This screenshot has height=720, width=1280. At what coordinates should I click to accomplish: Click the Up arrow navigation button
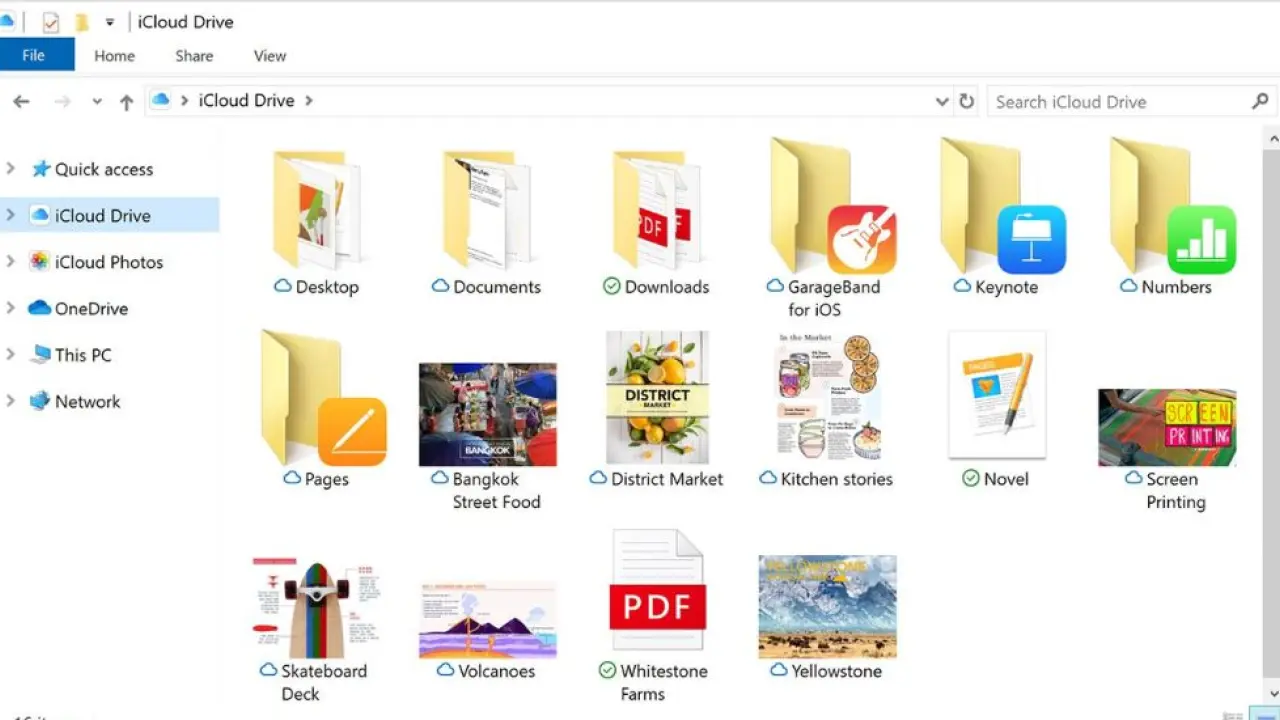coord(126,101)
